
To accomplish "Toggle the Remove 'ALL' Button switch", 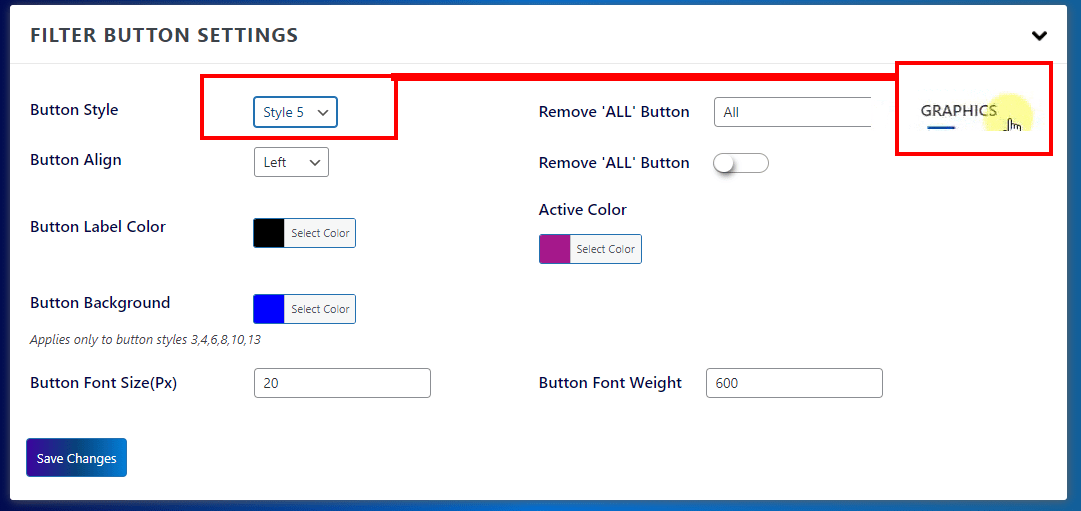I will [740, 163].
